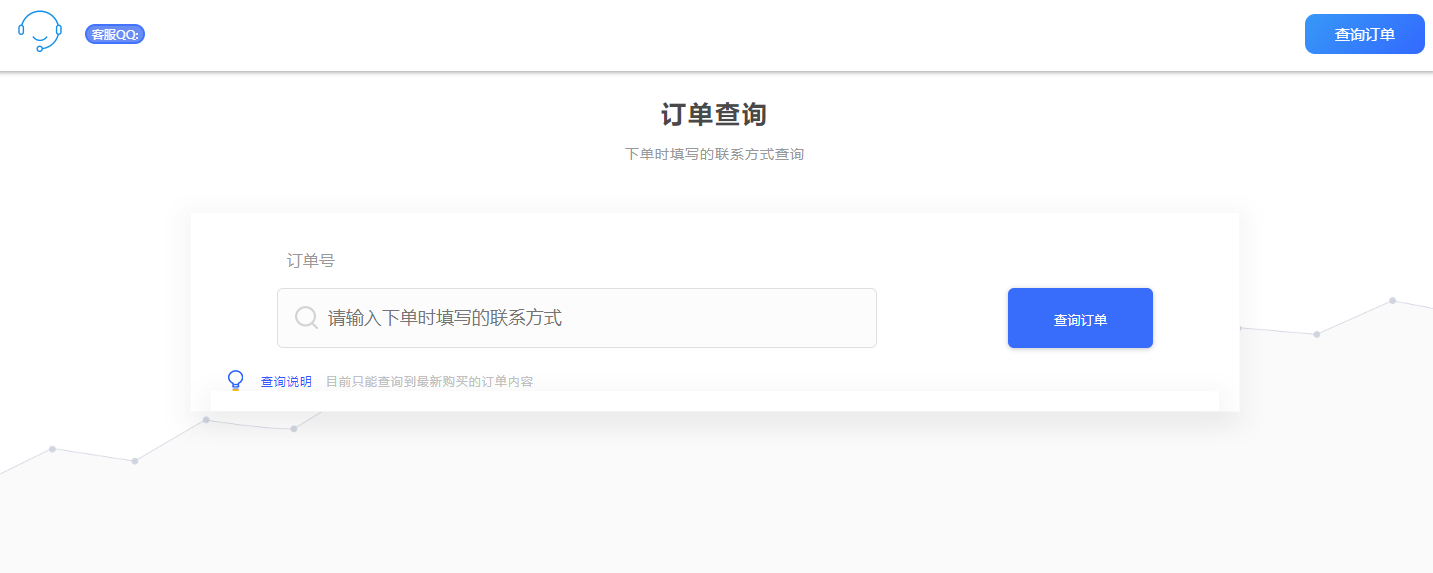This screenshot has width=1433, height=573.
Task: Open the 查询说明 link
Action: pyautogui.click(x=286, y=382)
